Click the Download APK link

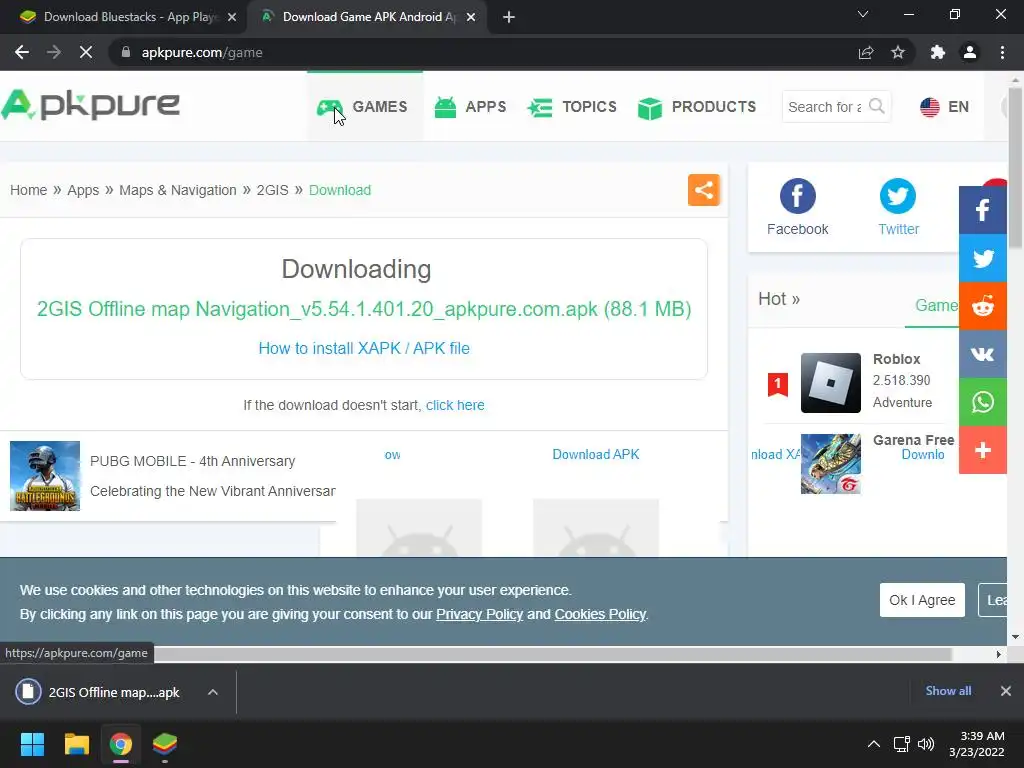click(x=596, y=455)
